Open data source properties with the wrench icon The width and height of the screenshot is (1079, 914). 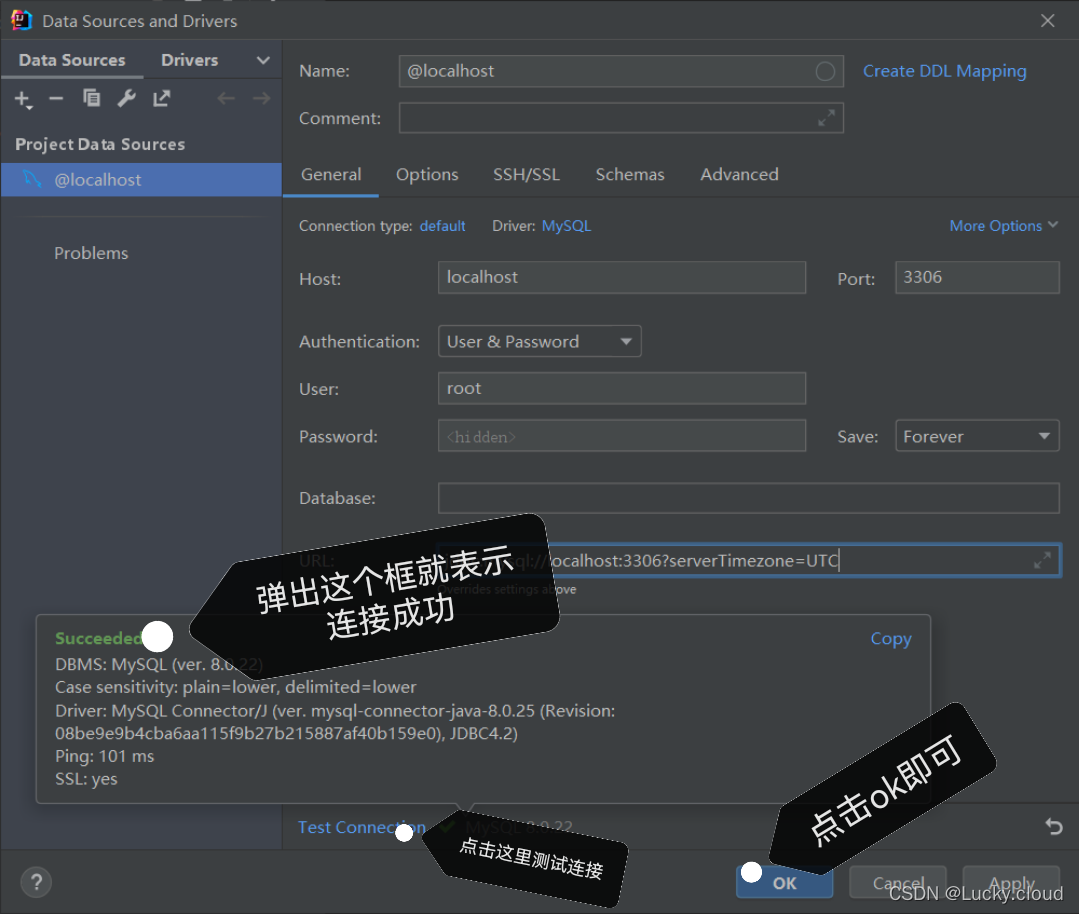click(x=126, y=99)
